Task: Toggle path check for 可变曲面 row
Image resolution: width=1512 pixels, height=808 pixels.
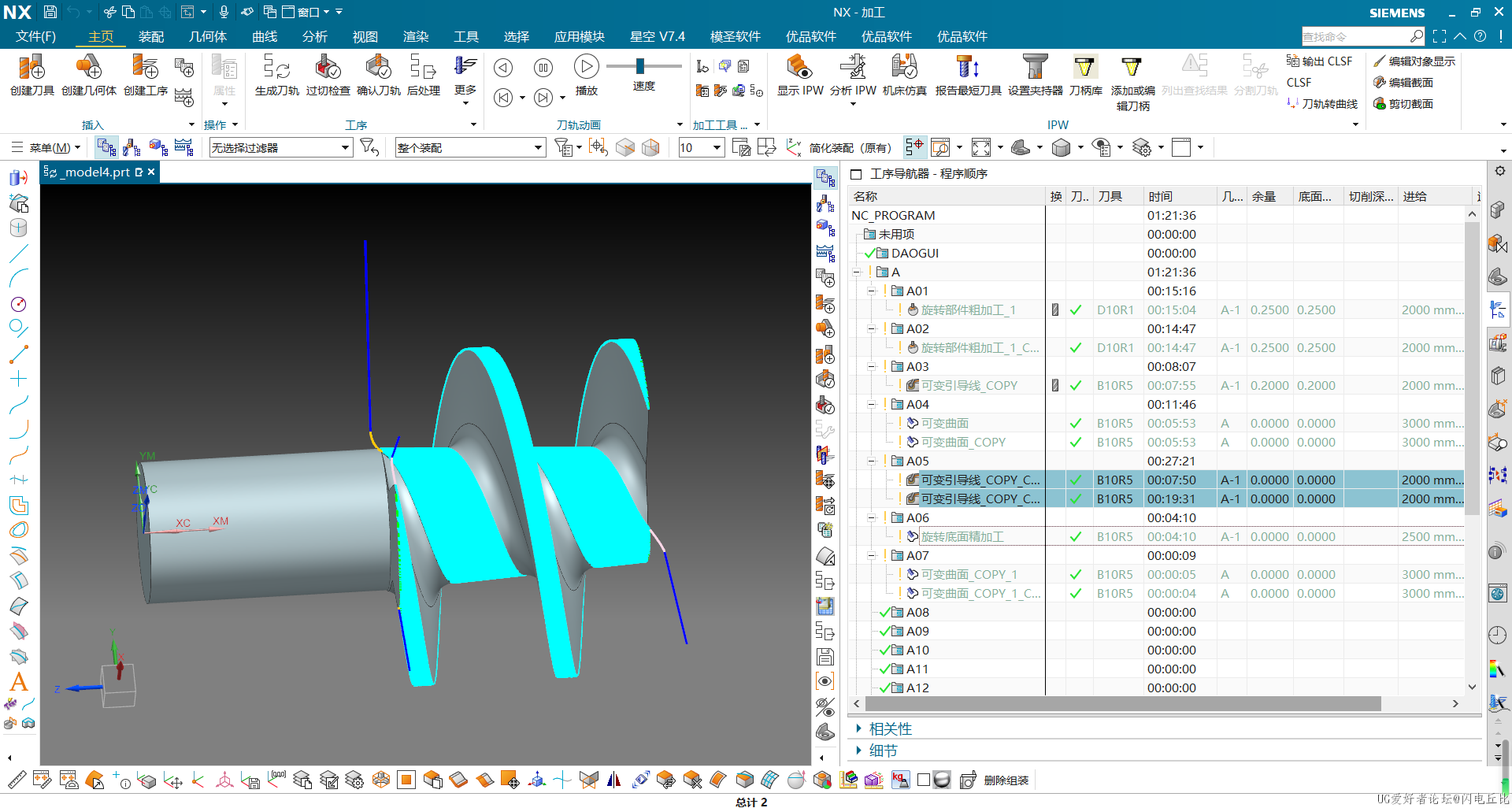Action: (x=1076, y=424)
